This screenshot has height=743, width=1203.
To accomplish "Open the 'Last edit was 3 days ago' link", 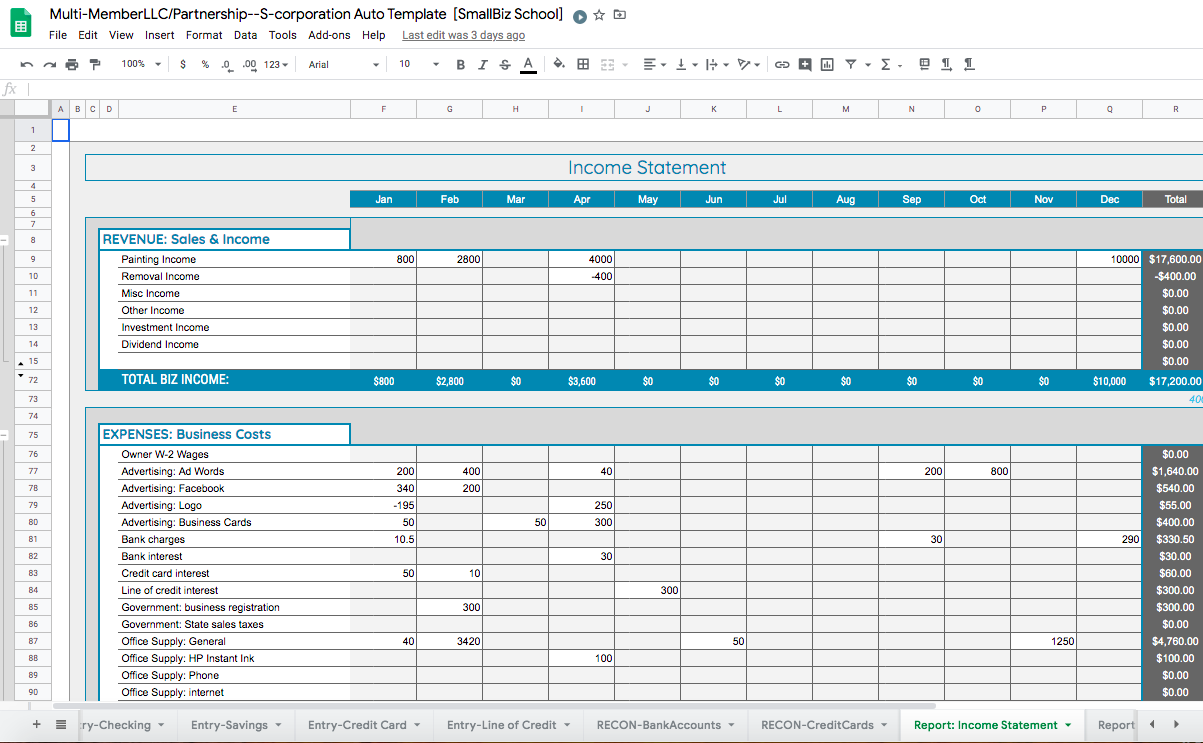I will (463, 35).
